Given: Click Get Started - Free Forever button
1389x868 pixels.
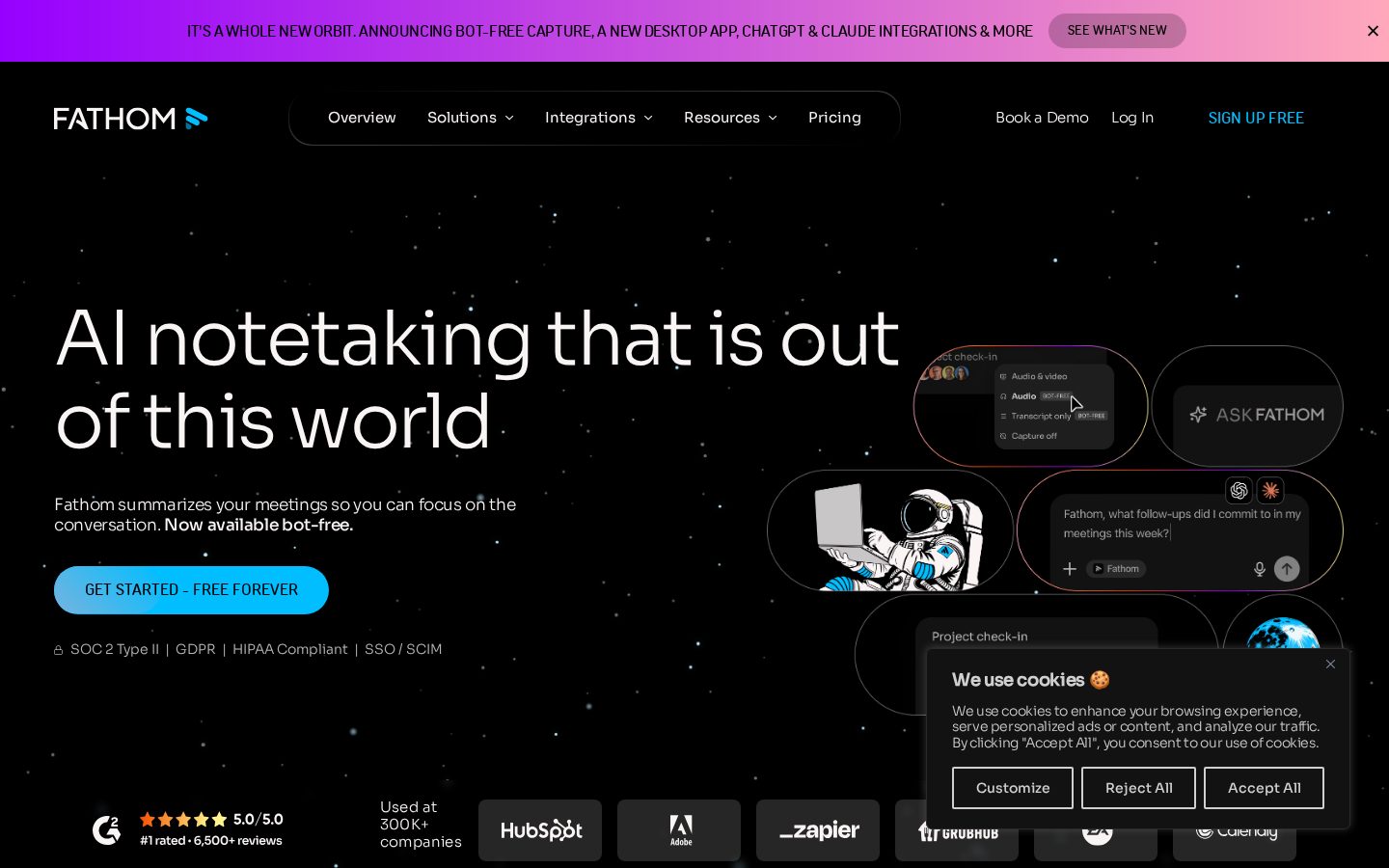Looking at the screenshot, I should click(x=191, y=590).
